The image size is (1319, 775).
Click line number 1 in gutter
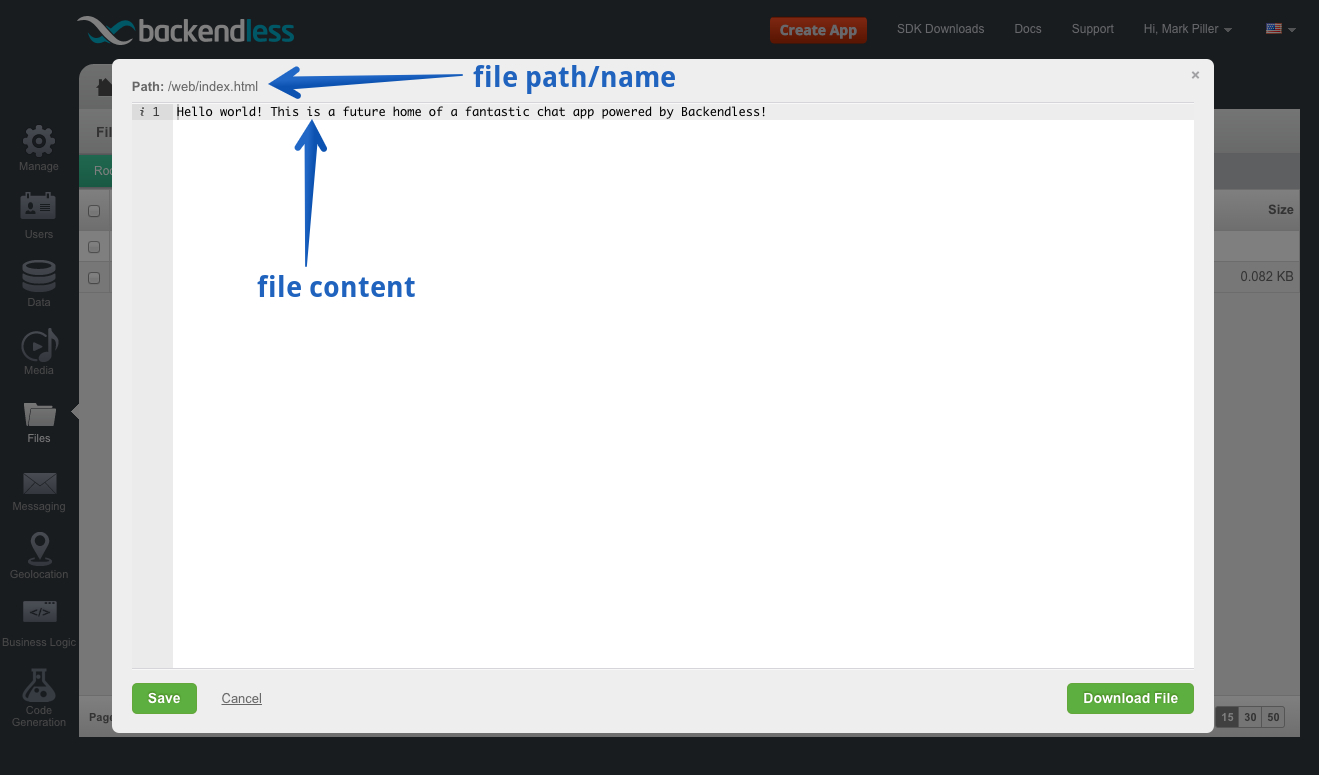pos(156,112)
